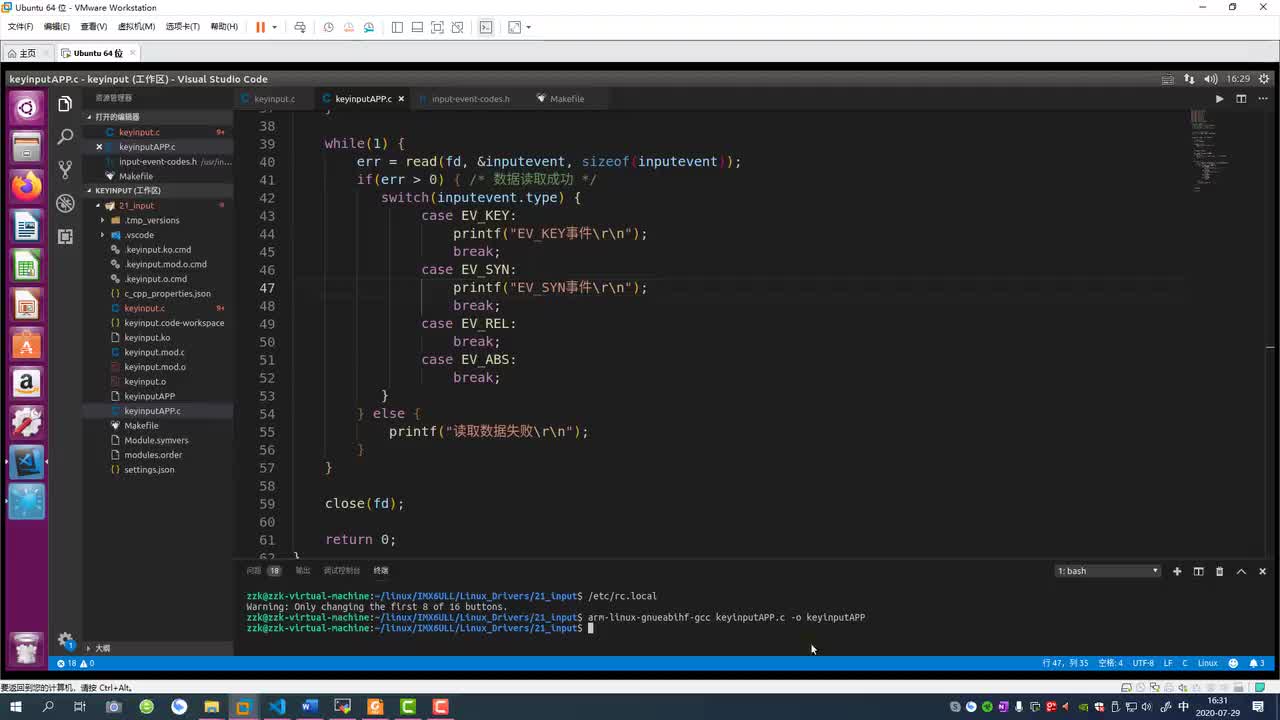Click the Linux status bar item
This screenshot has width=1280, height=720.
pos(1208,663)
